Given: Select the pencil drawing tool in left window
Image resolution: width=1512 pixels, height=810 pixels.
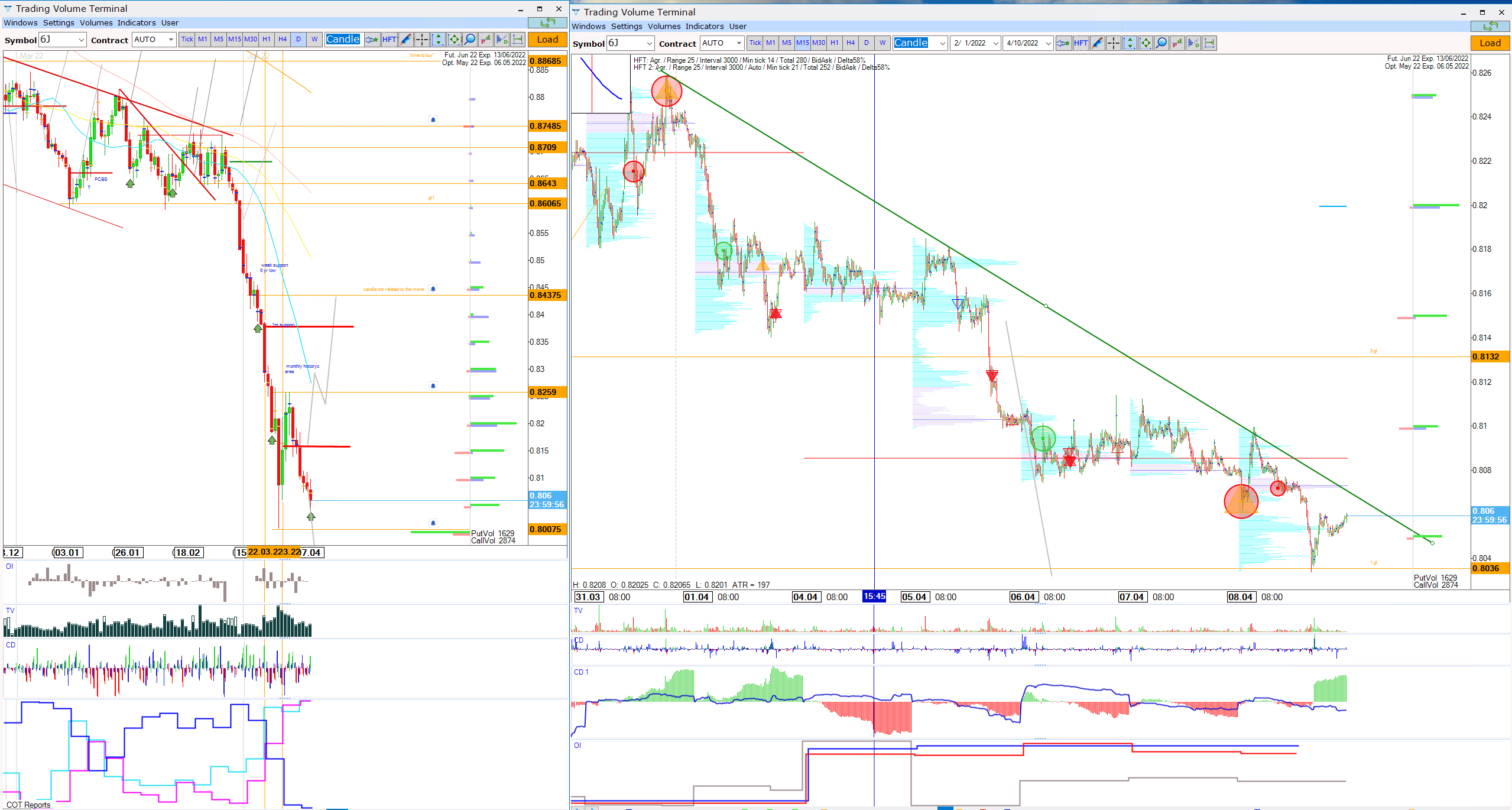Looking at the screenshot, I should (x=406, y=40).
